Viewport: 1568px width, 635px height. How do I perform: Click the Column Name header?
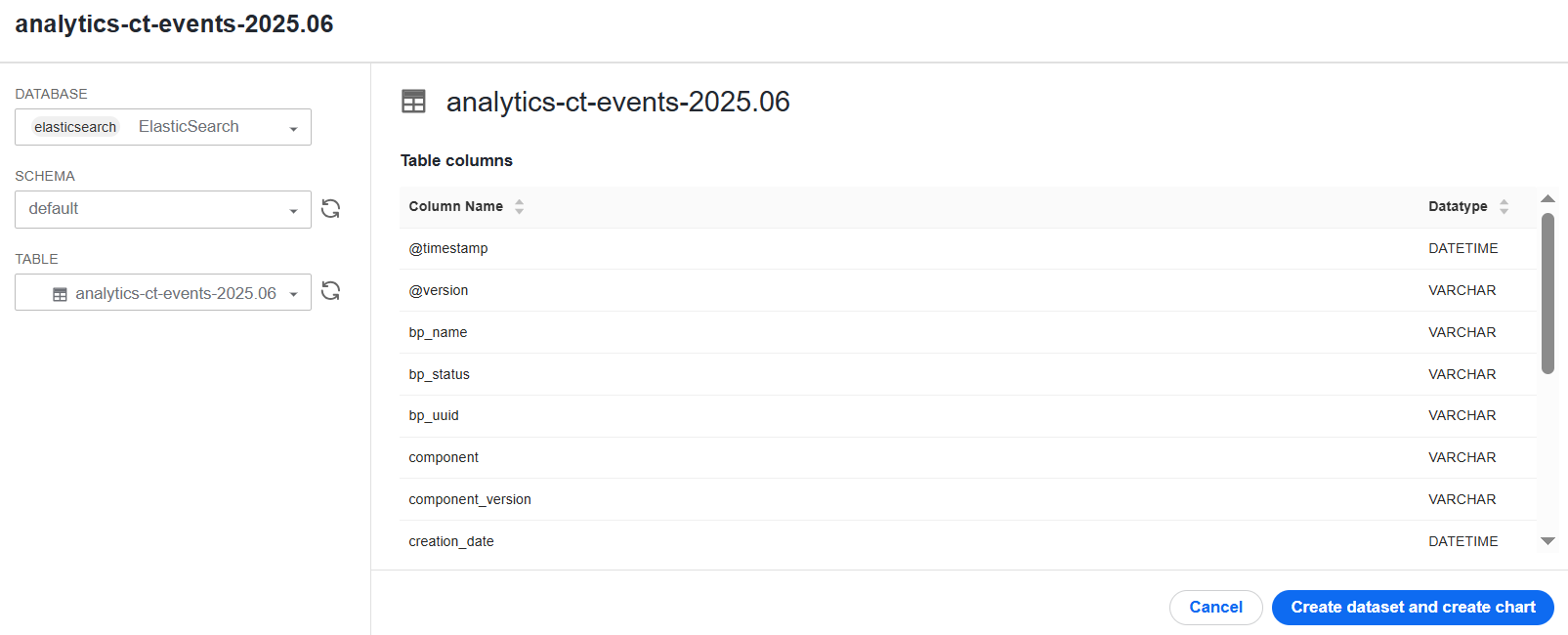pos(456,206)
